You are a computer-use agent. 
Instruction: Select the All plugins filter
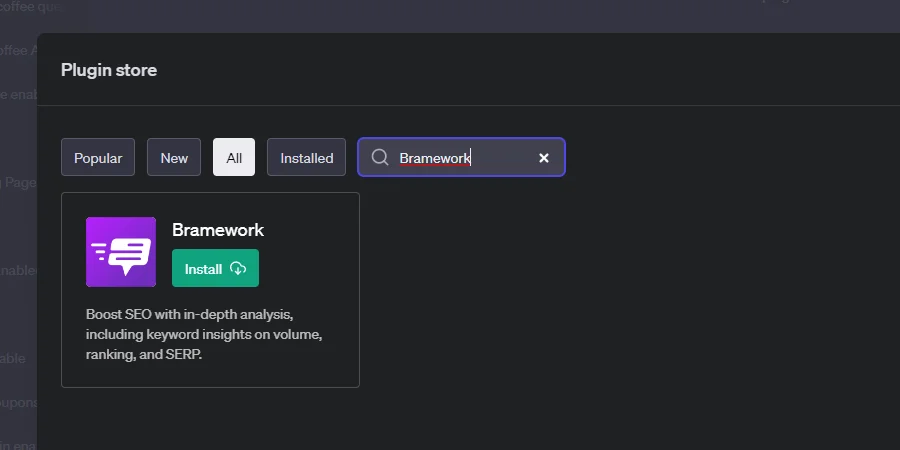coord(234,157)
